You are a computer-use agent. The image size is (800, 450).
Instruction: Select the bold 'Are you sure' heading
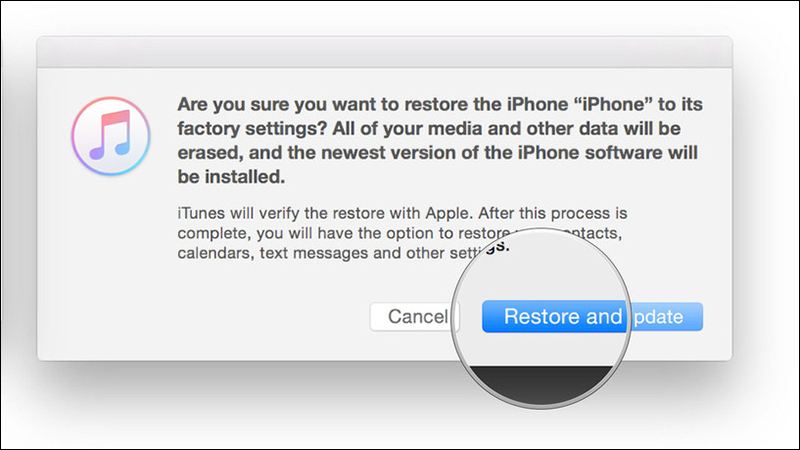pyautogui.click(x=440, y=140)
